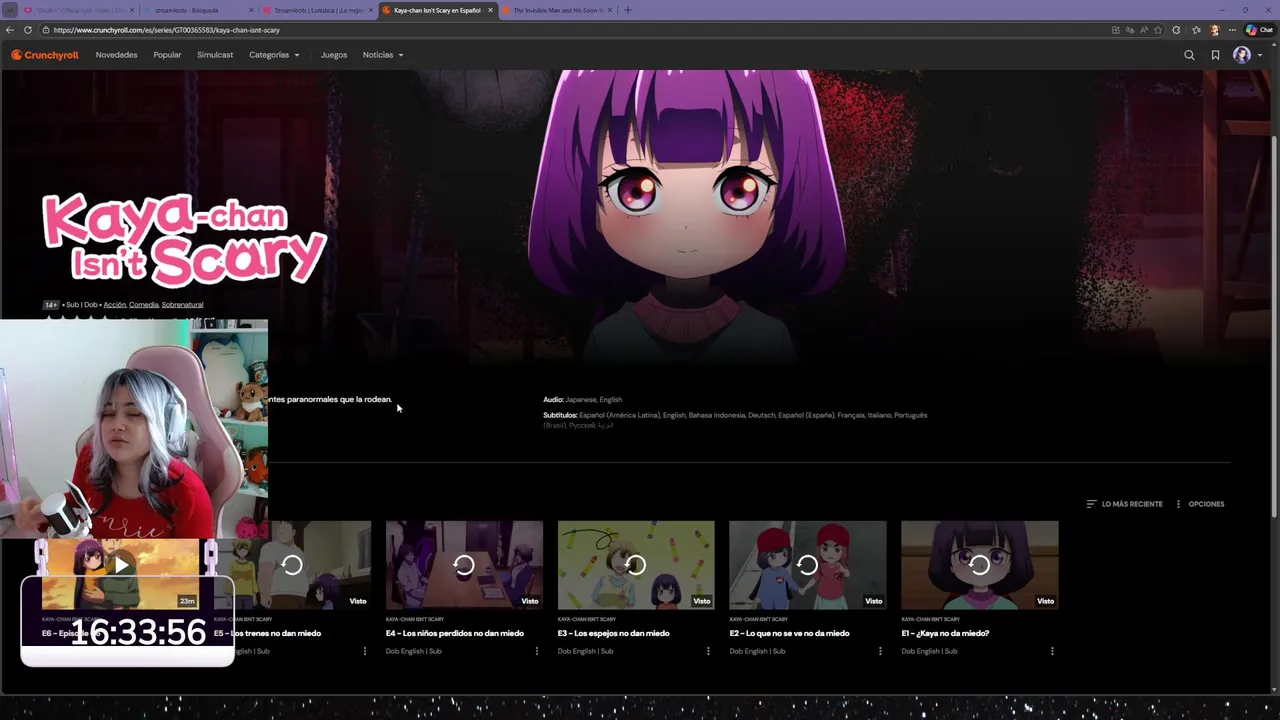Expand the Categorías dropdown
The height and width of the screenshot is (720, 1280).
point(274,55)
